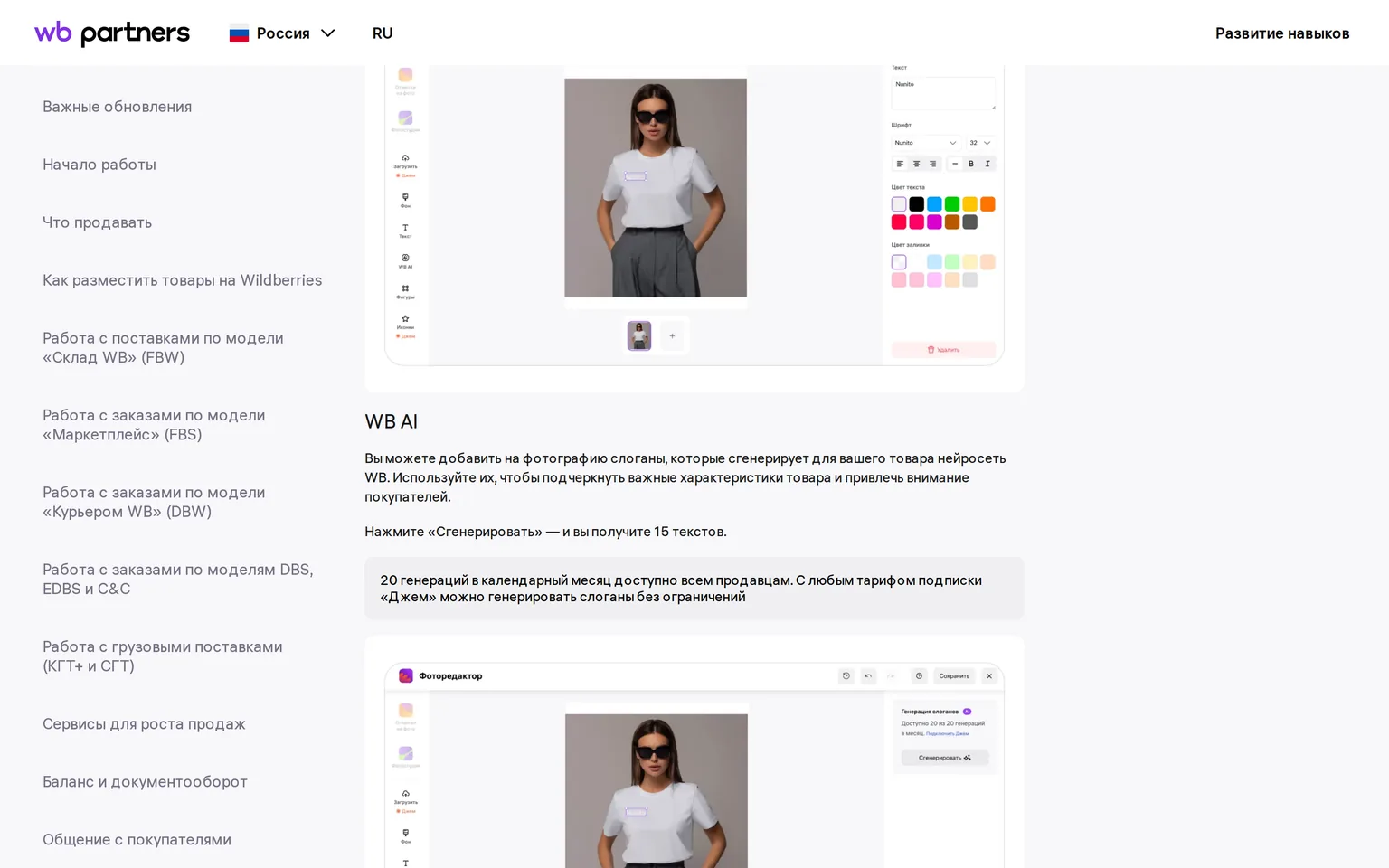This screenshot has height=868, width=1389.
Task: Open the «Склад WB» (FBW) supplies section
Action: coord(163,347)
